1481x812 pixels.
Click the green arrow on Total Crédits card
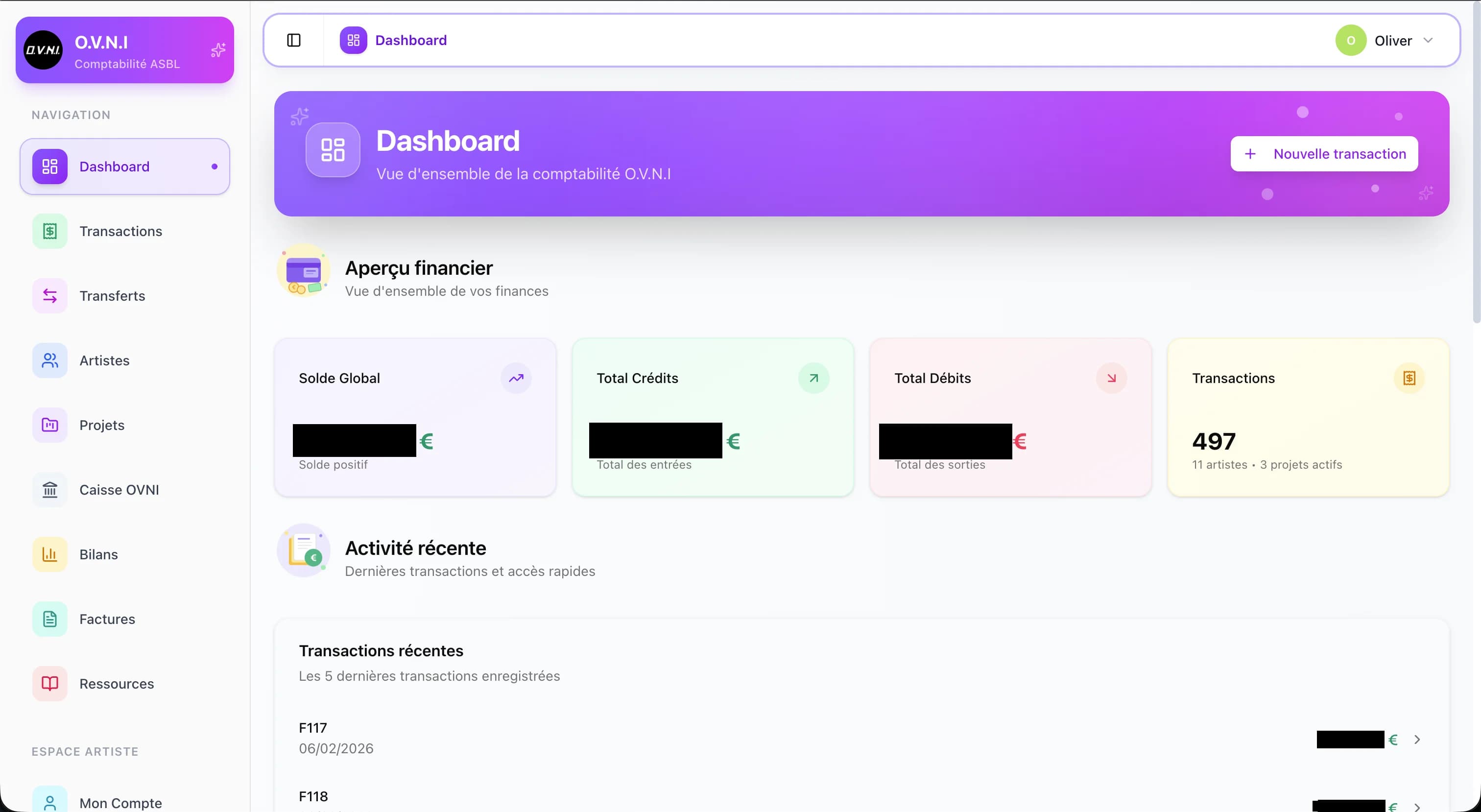point(813,378)
